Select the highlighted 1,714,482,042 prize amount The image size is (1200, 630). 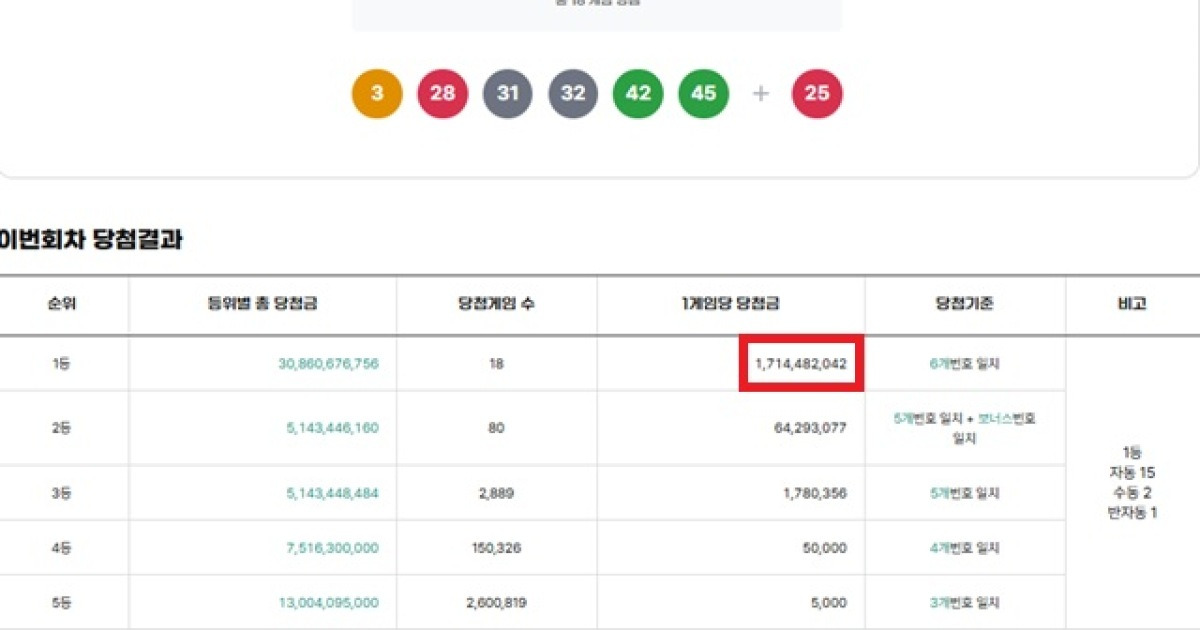[x=800, y=364]
